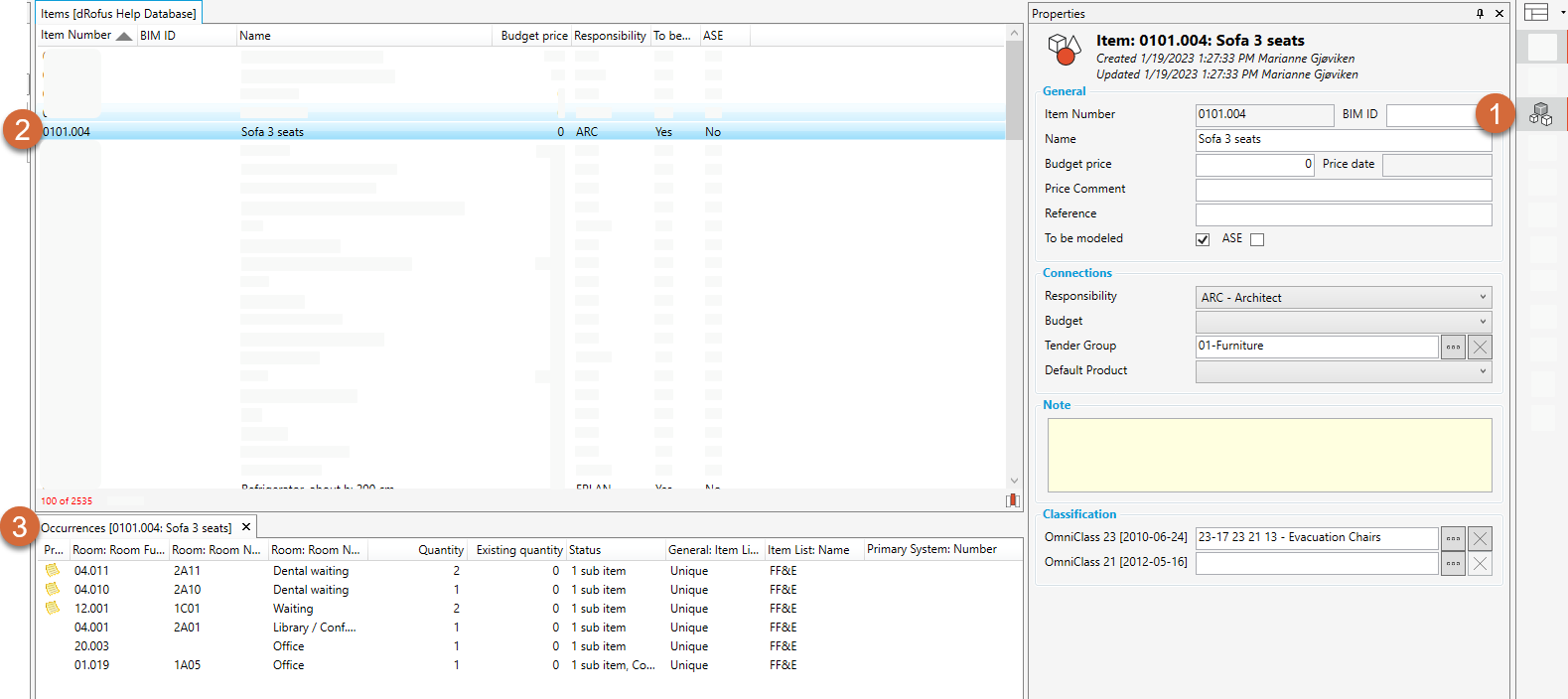Browse Tender Group with ellipsis button
1568x699 pixels.
1453,347
